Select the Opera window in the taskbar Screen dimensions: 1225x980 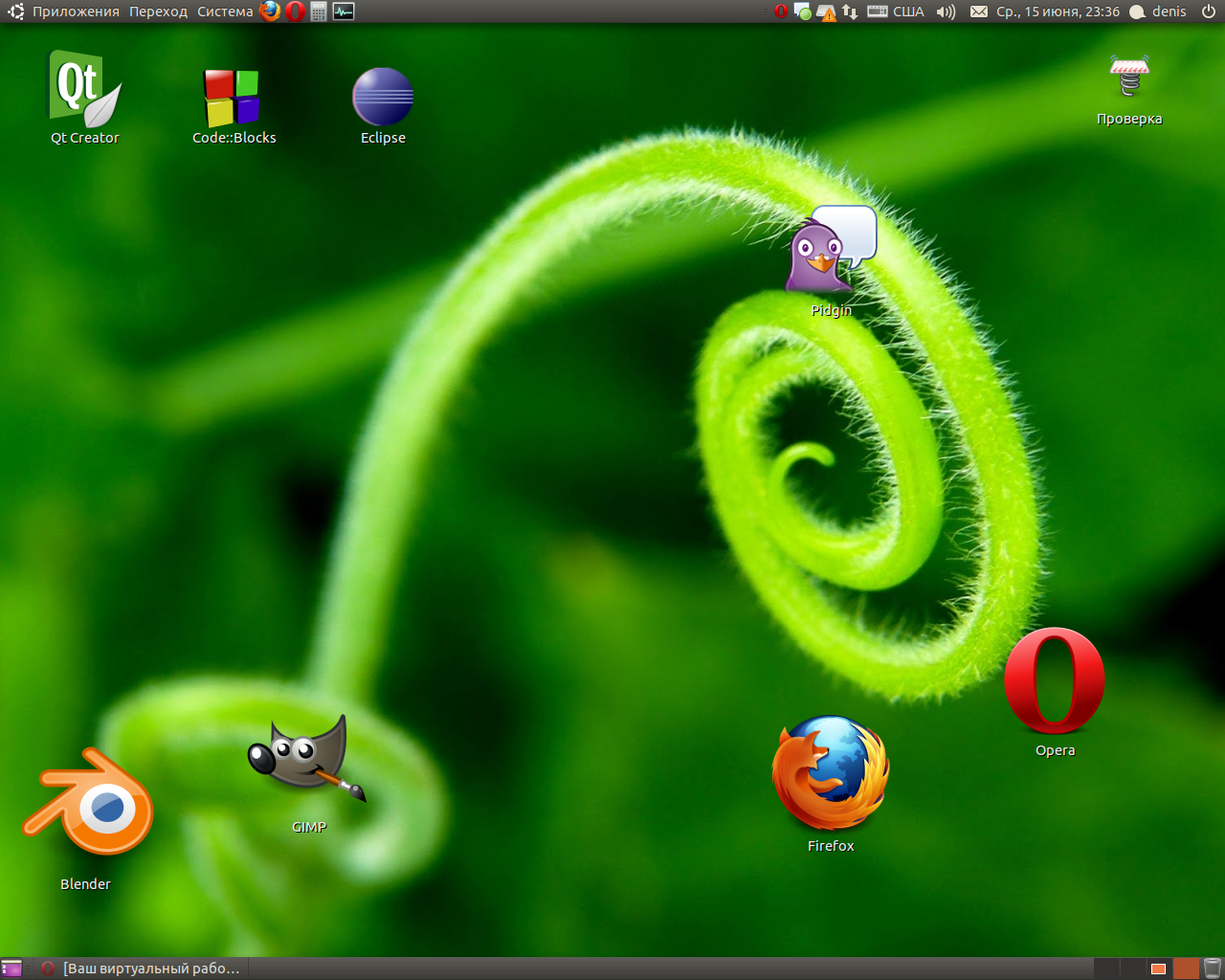(142, 969)
